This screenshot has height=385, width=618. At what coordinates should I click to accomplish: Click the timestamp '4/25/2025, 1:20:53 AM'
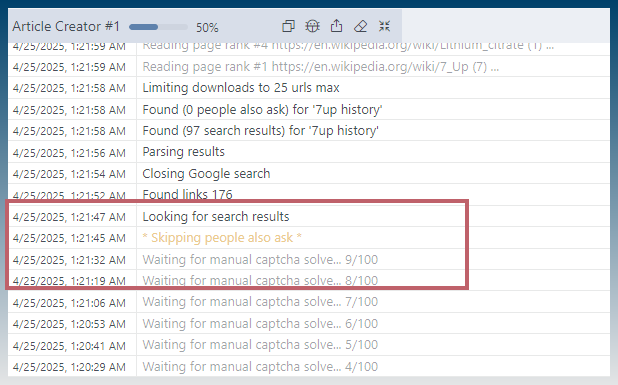coord(69,324)
